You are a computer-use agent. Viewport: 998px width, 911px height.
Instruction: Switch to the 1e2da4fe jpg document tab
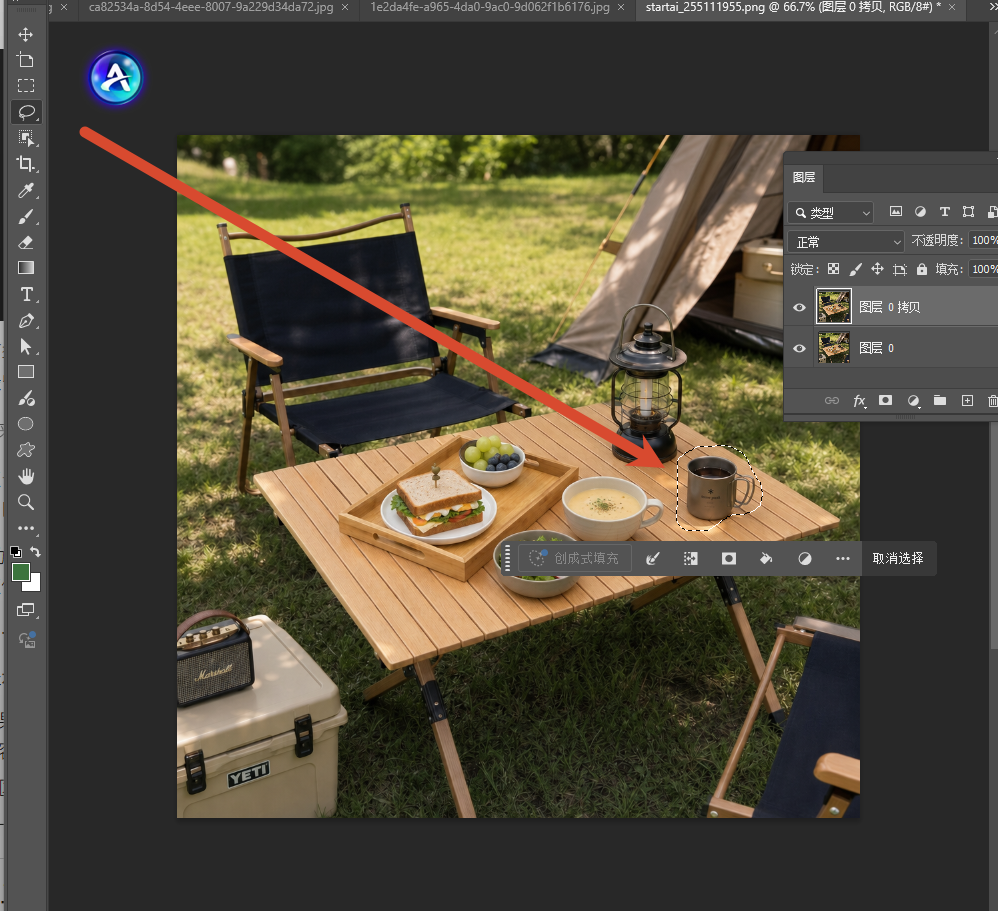(489, 8)
